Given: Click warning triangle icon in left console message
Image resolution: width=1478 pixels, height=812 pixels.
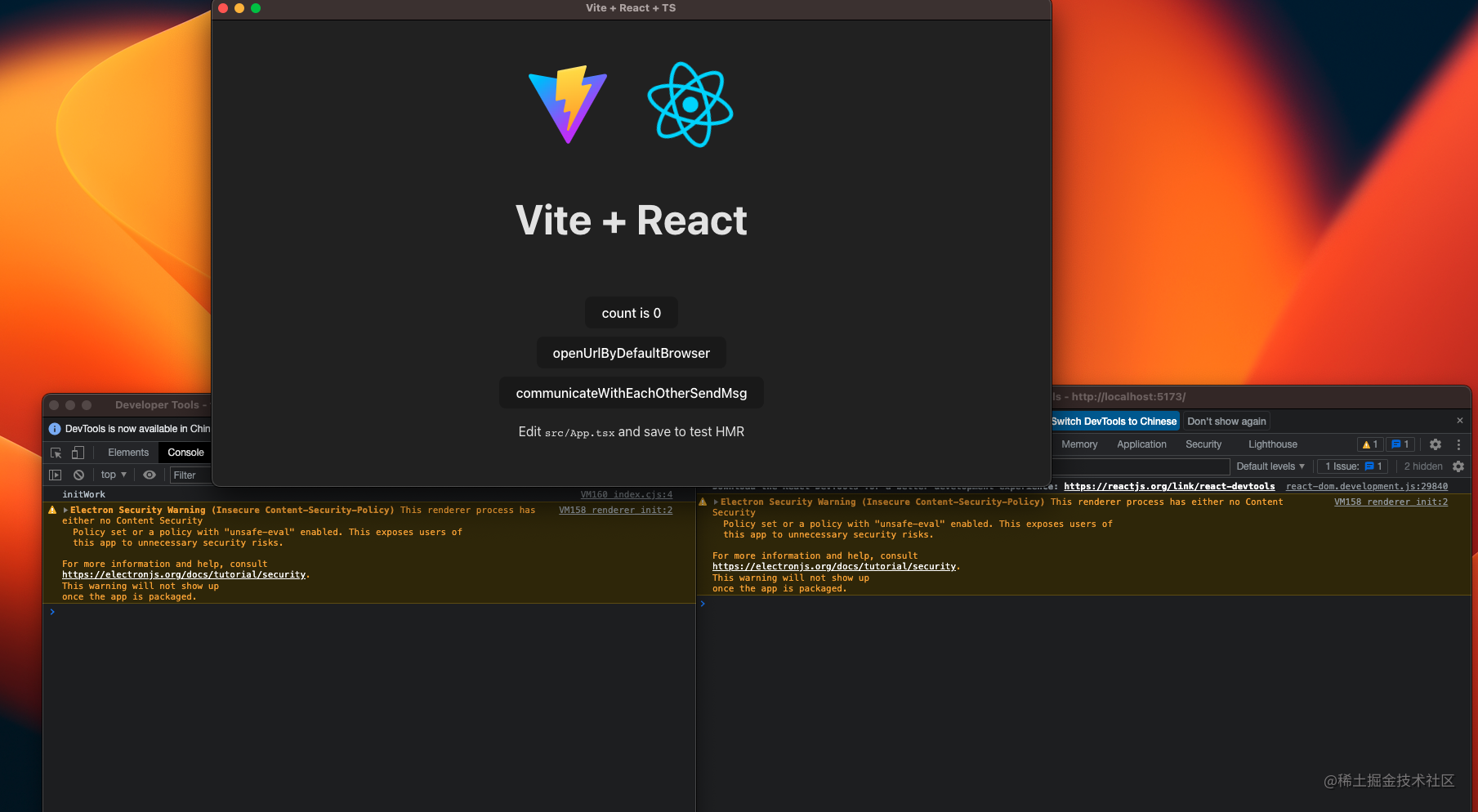Looking at the screenshot, I should [x=52, y=510].
